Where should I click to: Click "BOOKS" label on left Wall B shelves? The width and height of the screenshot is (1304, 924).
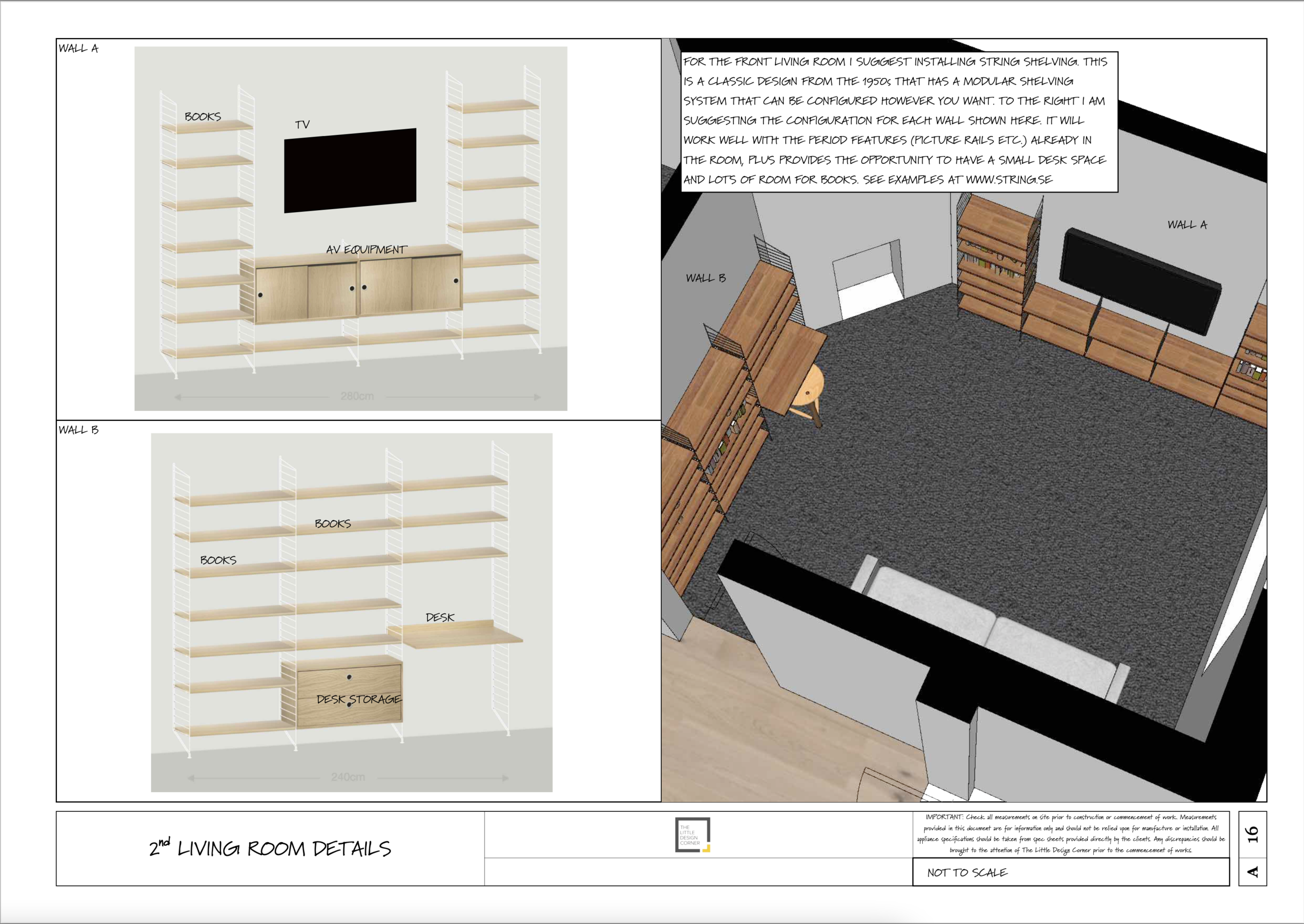pyautogui.click(x=218, y=560)
